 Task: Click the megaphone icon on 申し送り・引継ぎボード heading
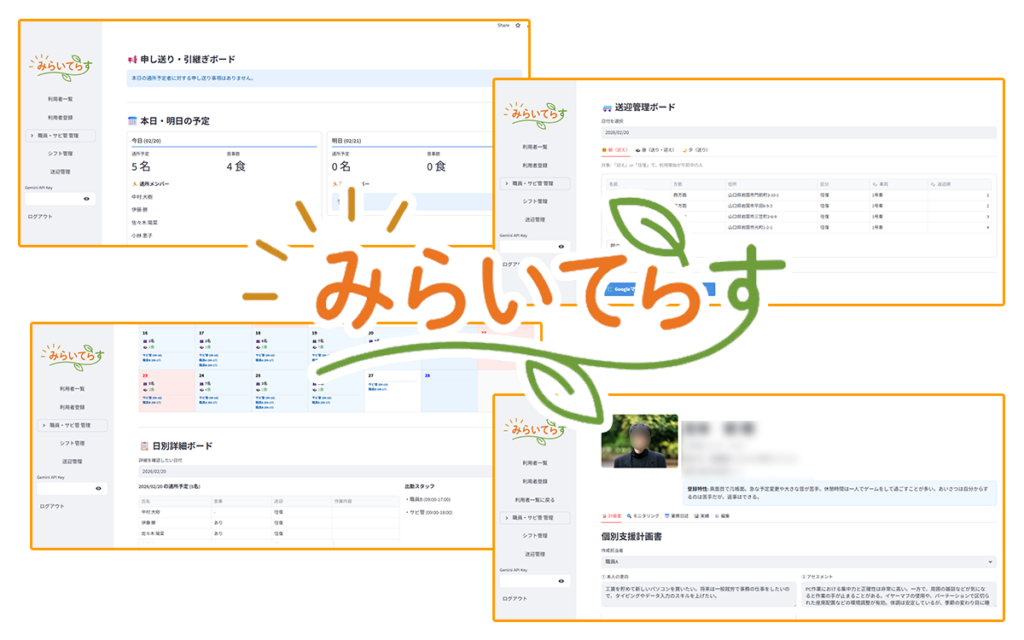[133, 60]
